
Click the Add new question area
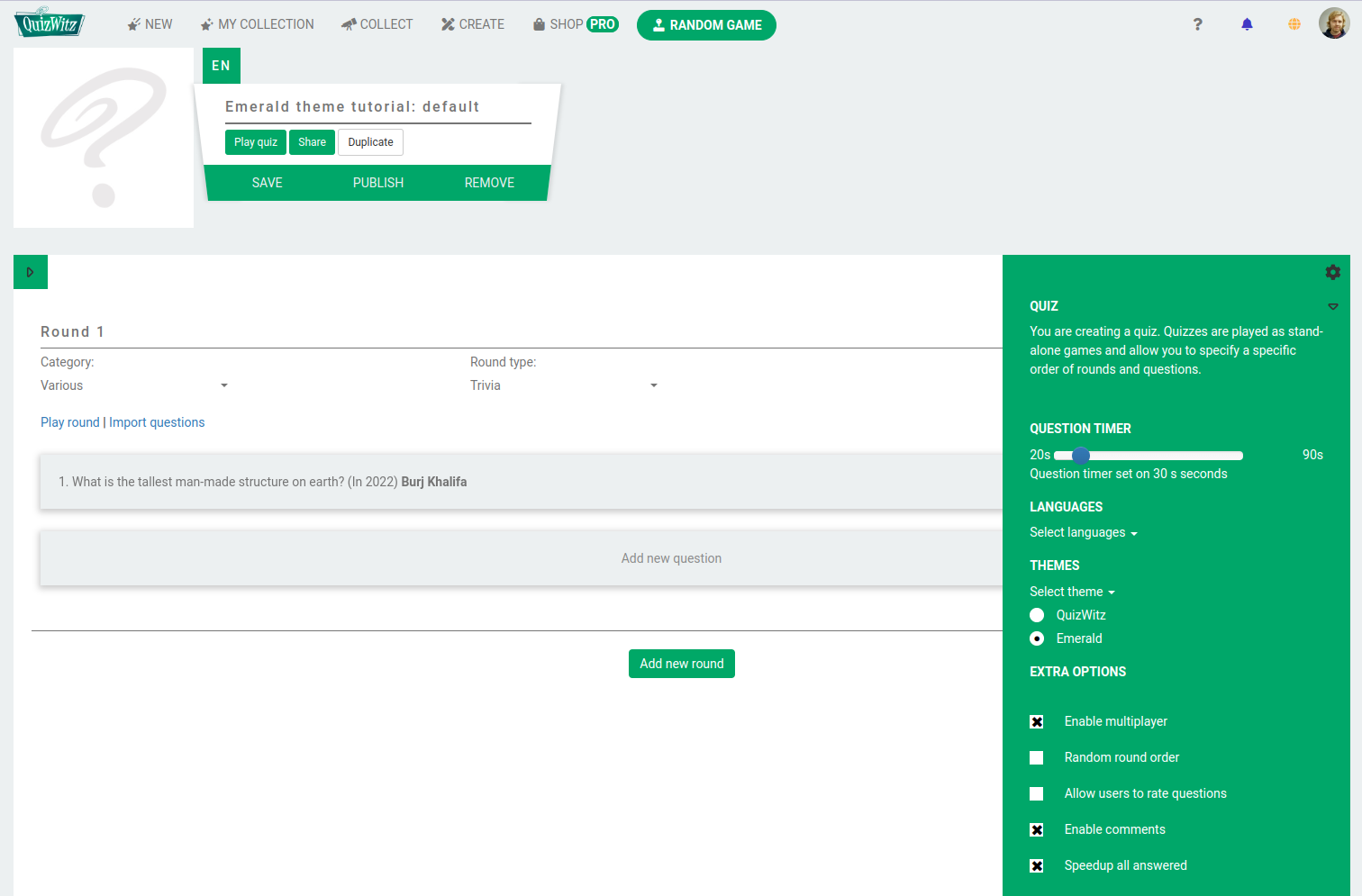click(x=671, y=557)
